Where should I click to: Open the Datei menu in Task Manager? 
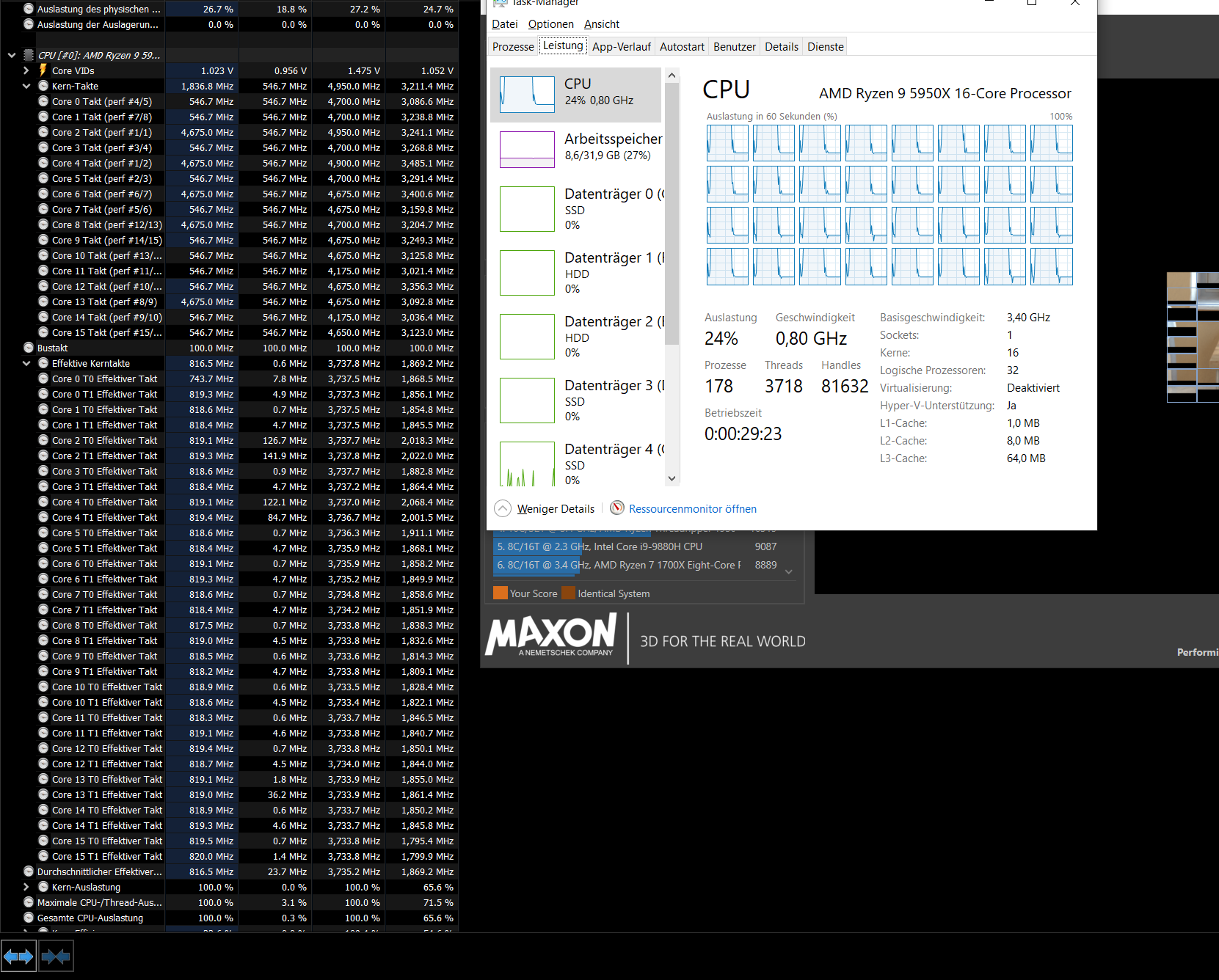pos(505,24)
